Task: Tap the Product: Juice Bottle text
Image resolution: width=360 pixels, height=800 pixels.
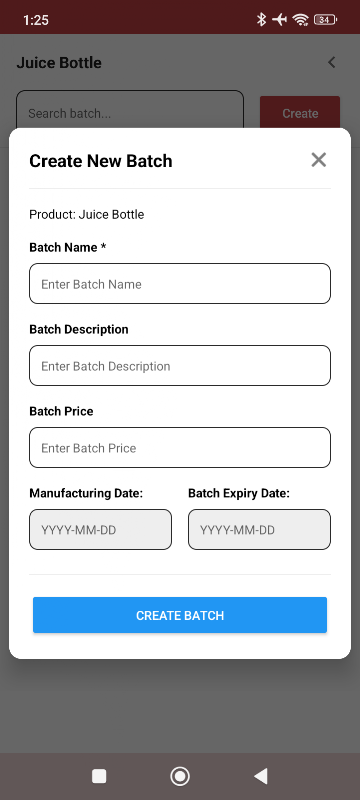Action: [x=87, y=214]
